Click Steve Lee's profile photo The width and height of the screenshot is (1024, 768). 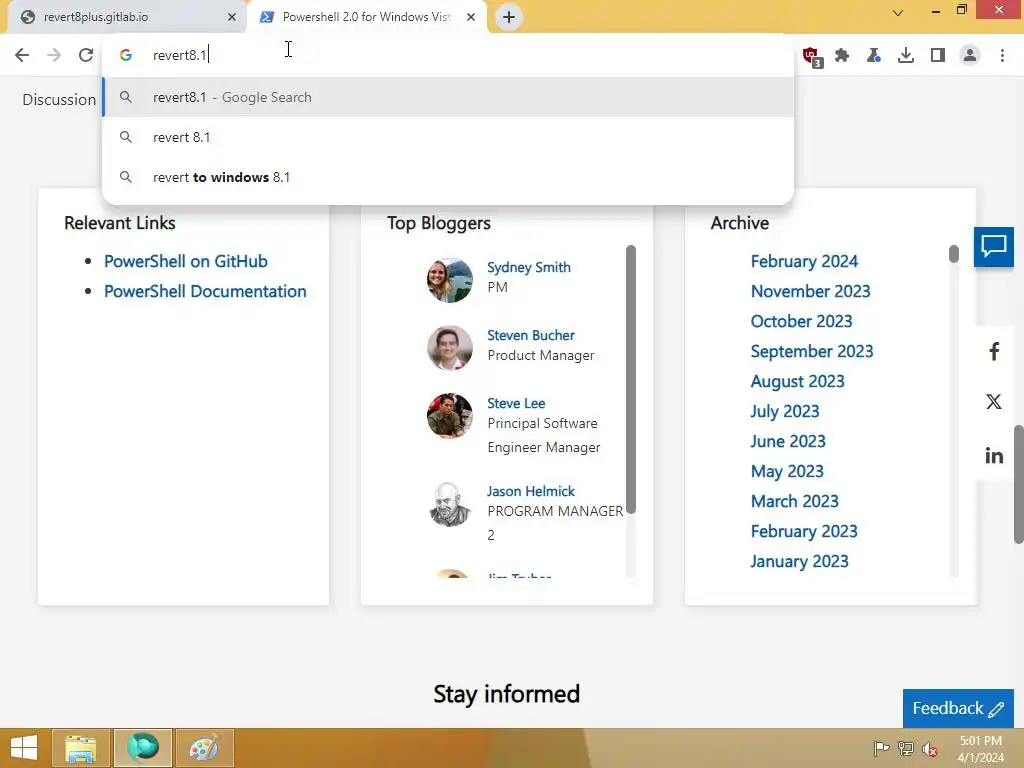click(449, 416)
